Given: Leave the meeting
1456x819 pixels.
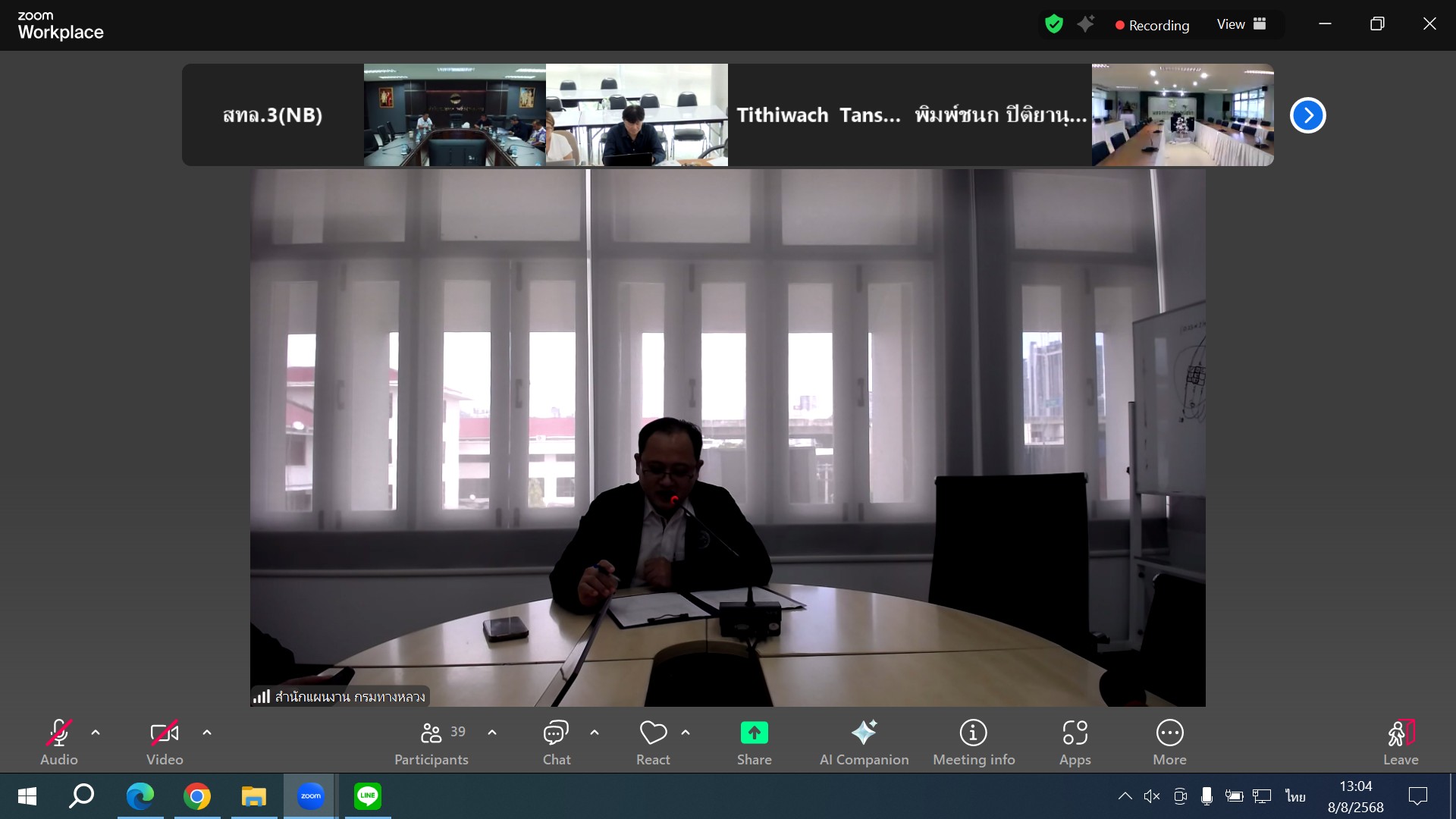Looking at the screenshot, I should point(1400,733).
